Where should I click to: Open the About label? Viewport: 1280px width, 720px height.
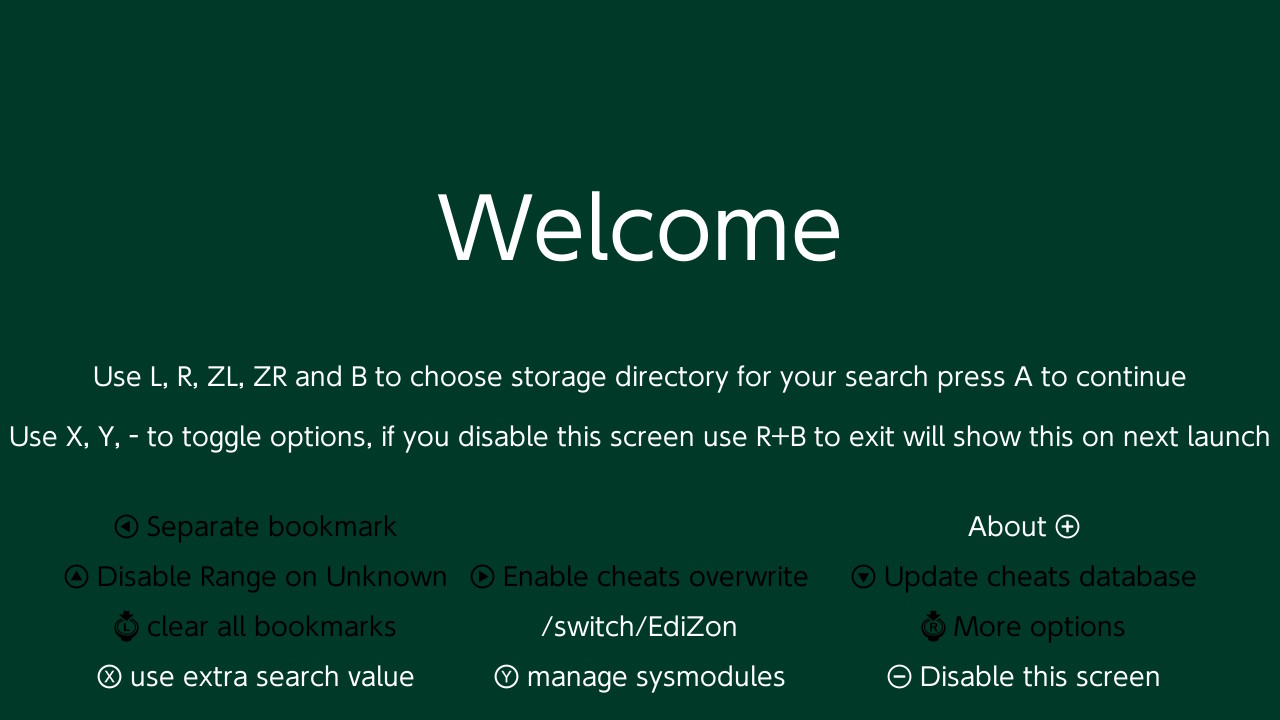(x=1007, y=527)
